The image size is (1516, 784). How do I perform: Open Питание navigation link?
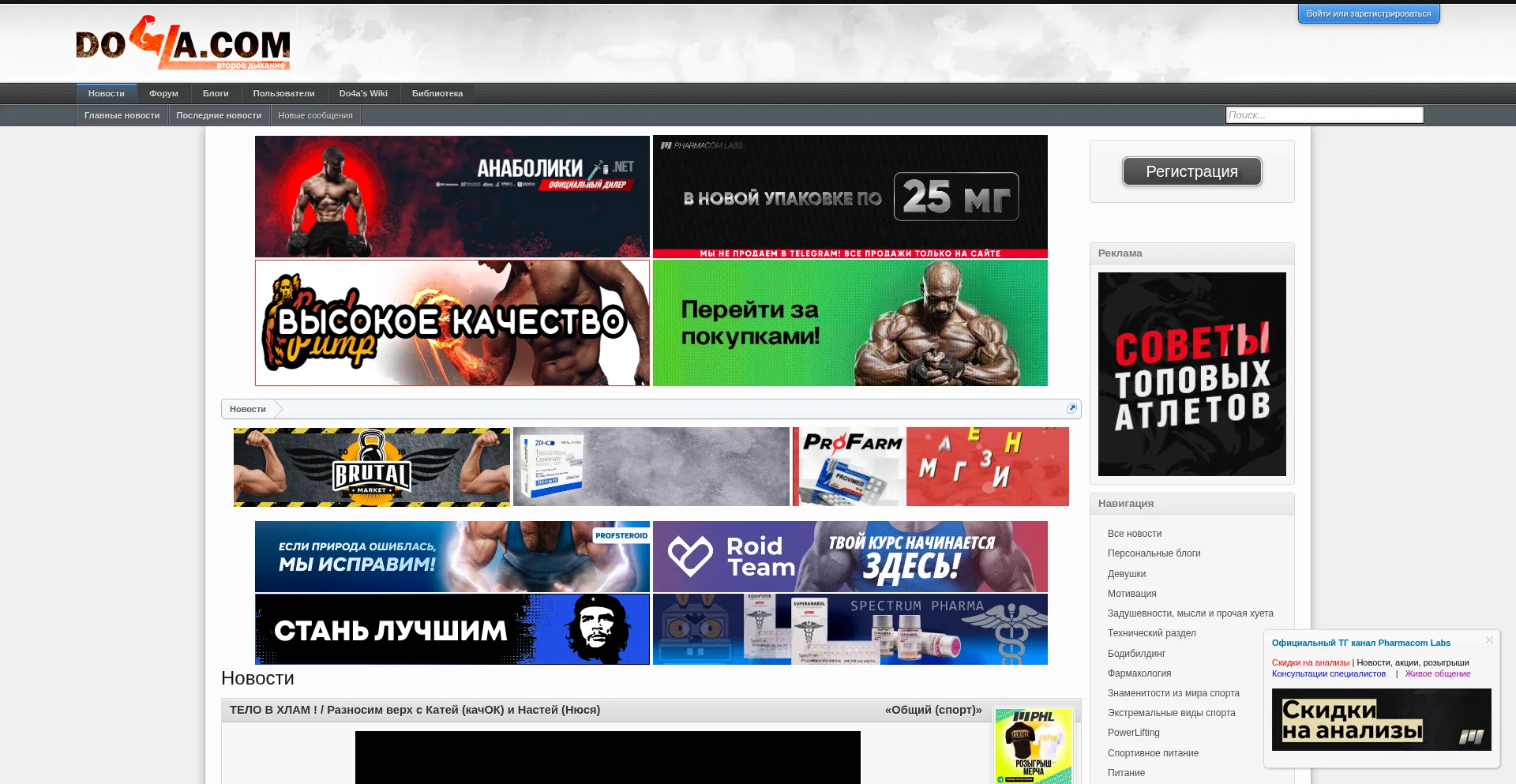tap(1126, 773)
